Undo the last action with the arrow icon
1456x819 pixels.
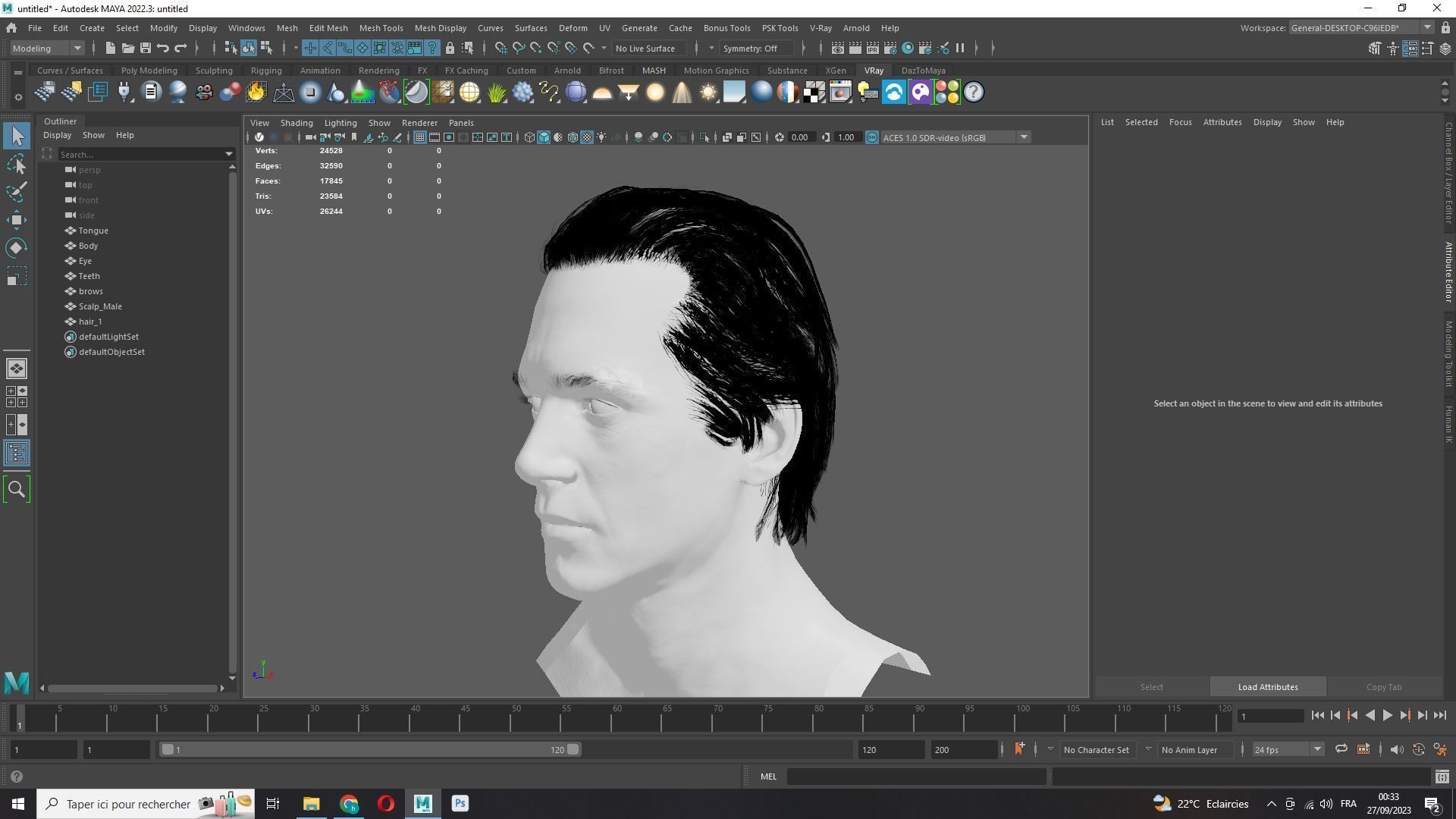click(162, 49)
